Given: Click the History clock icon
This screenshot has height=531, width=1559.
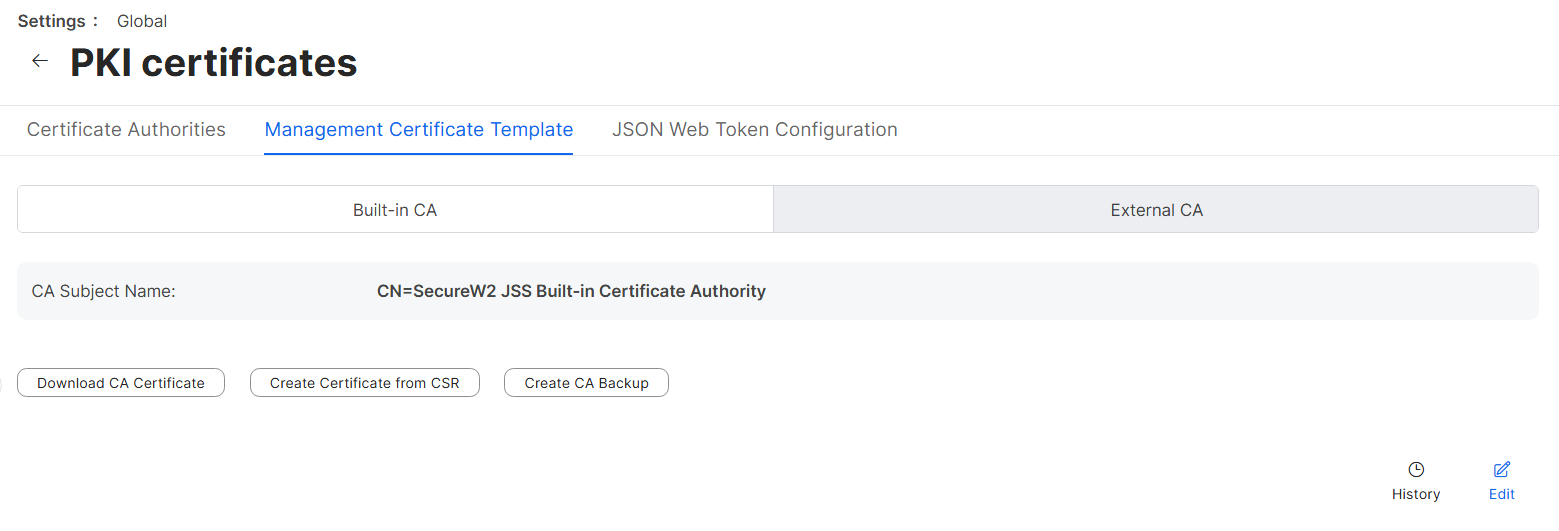Looking at the screenshot, I should tap(1416, 470).
